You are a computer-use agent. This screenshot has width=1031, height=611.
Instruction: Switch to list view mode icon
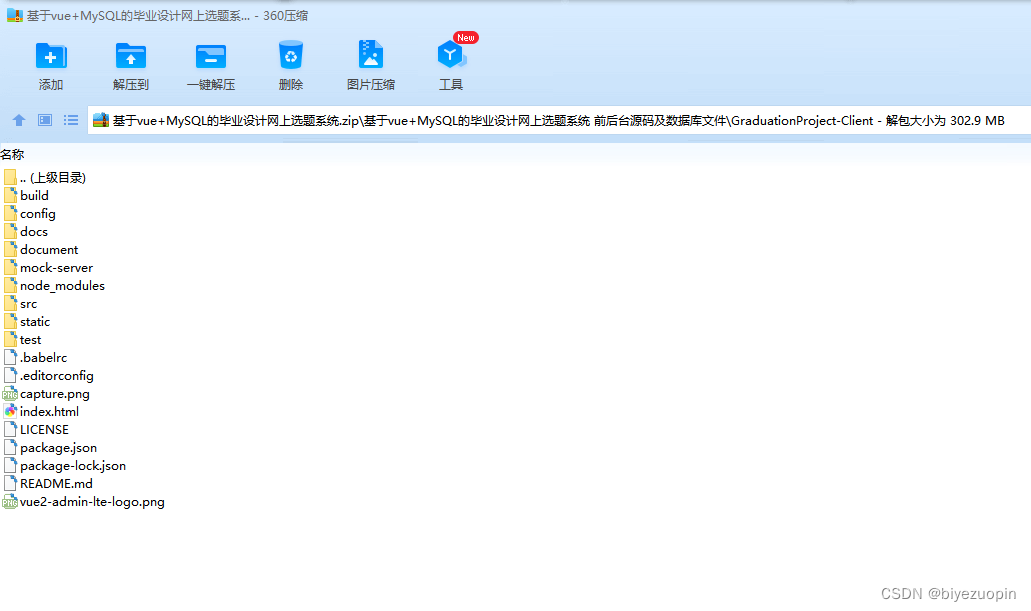coord(71,120)
